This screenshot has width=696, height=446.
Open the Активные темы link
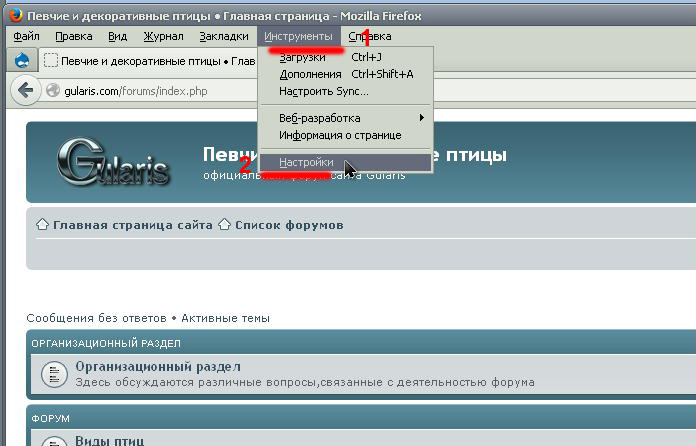tap(225, 318)
